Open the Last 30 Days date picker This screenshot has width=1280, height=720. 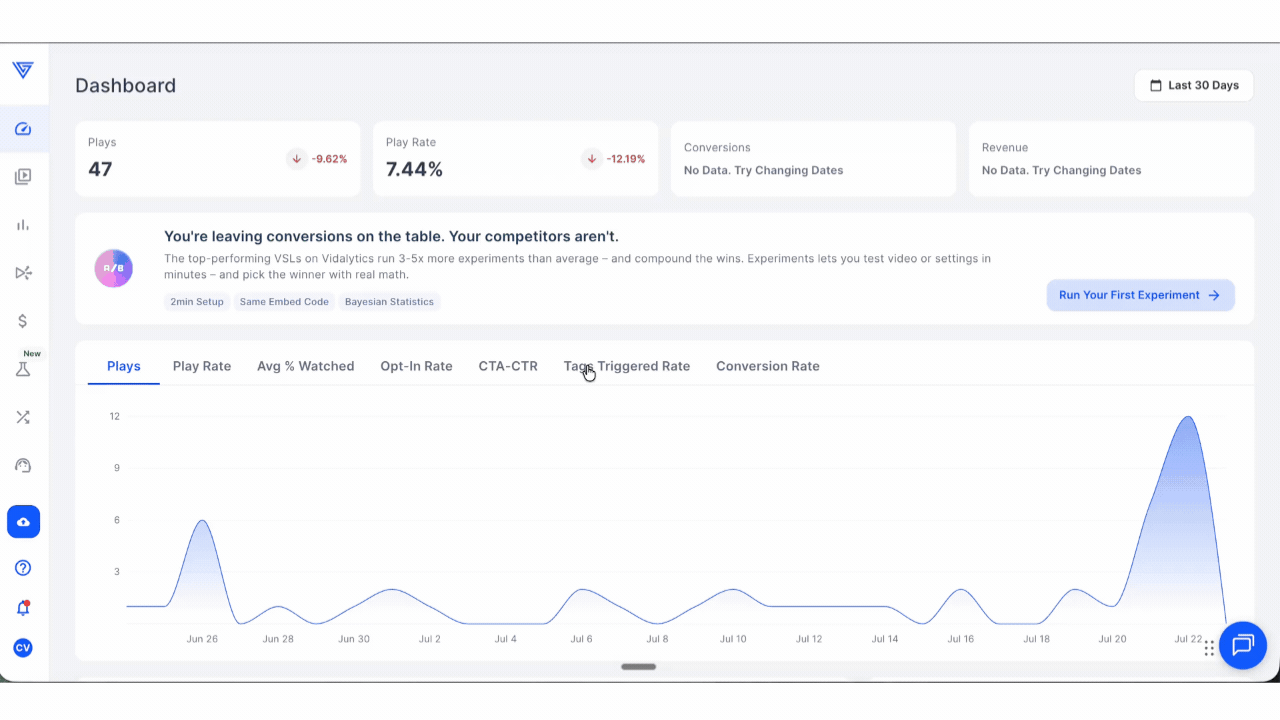tap(1194, 85)
